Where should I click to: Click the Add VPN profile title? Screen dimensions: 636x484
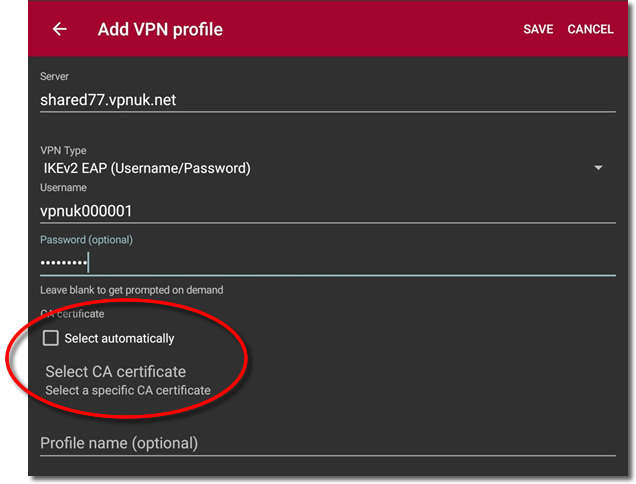[x=160, y=30]
